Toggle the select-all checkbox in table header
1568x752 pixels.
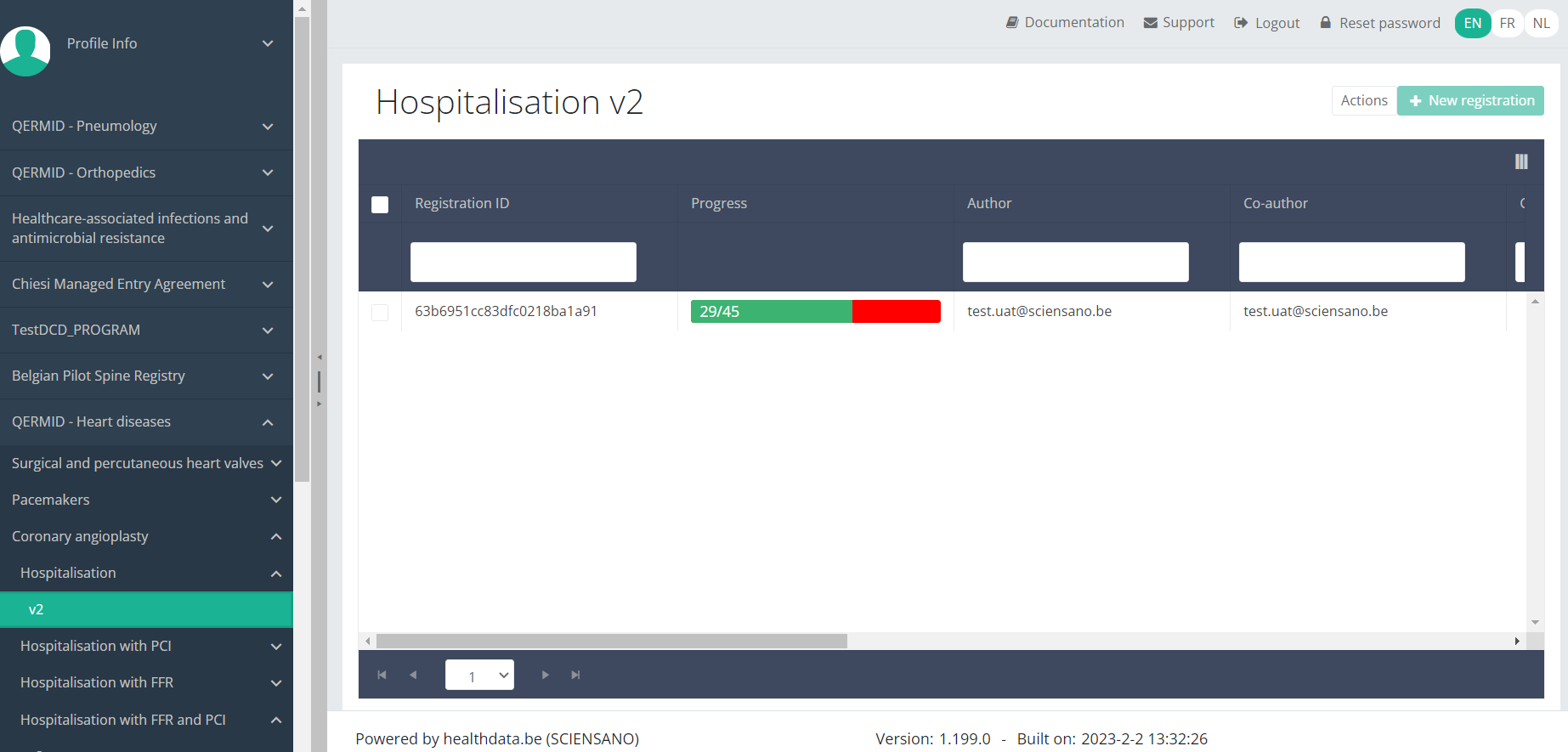[380, 205]
